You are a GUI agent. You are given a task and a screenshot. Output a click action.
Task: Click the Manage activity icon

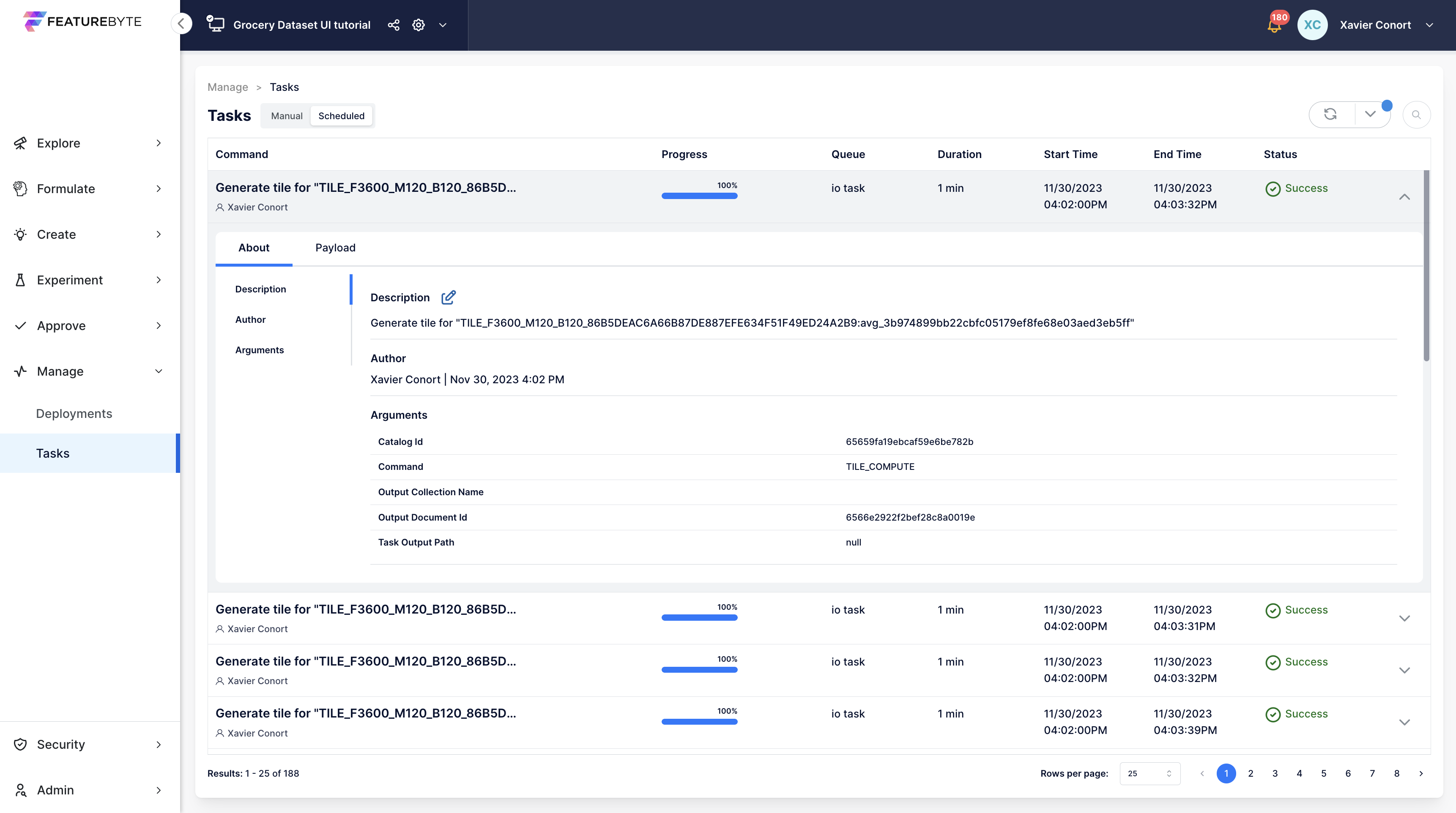[20, 371]
